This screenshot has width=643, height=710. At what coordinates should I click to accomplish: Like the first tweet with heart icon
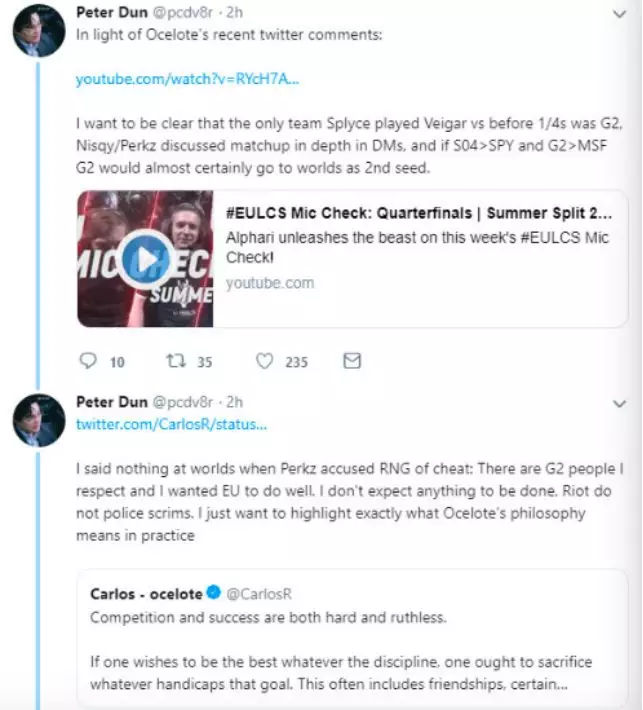pyautogui.click(x=264, y=362)
